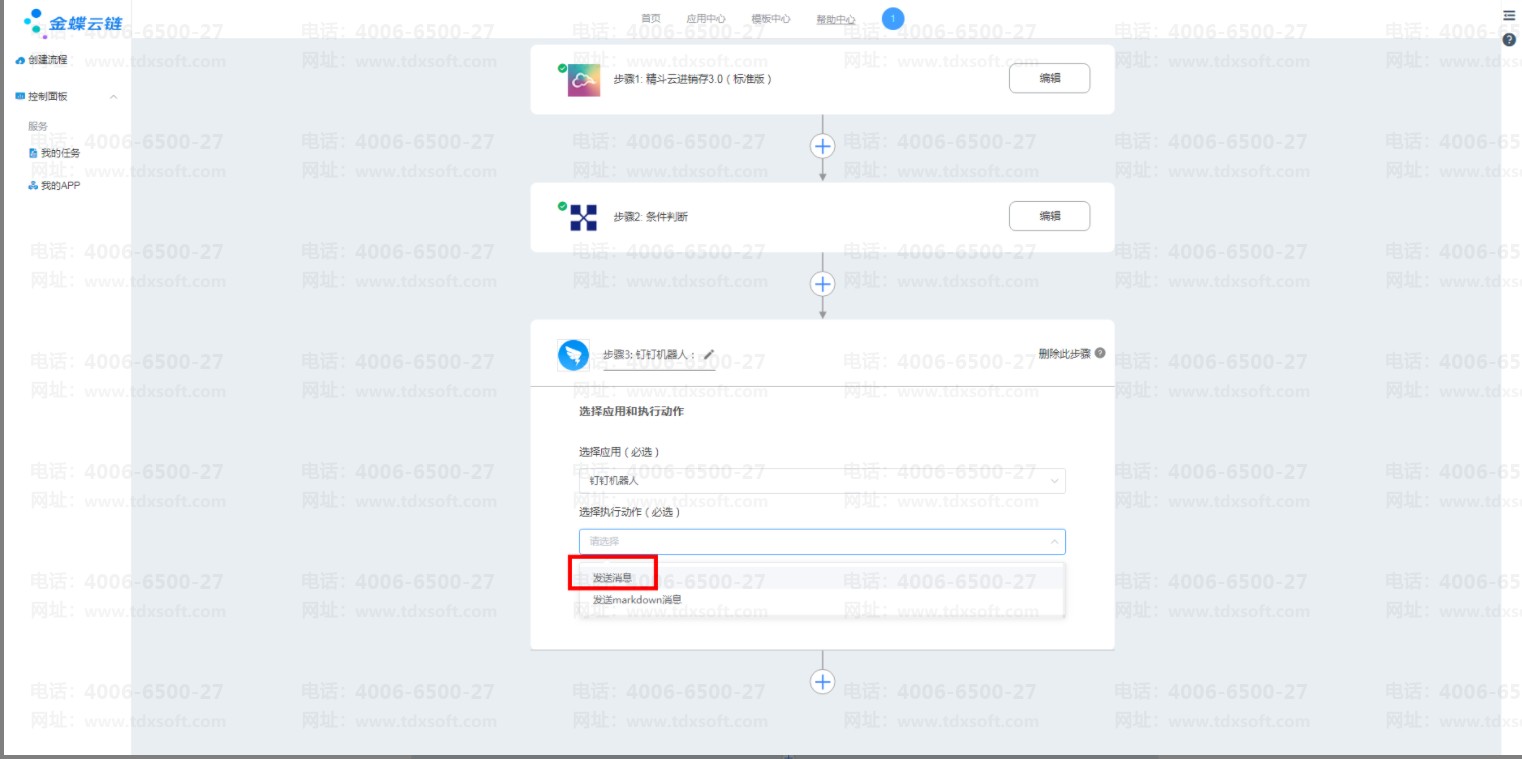The image size is (1522, 759).
Task: Click the 创建流程 sidebar icon
Action: coord(20,61)
